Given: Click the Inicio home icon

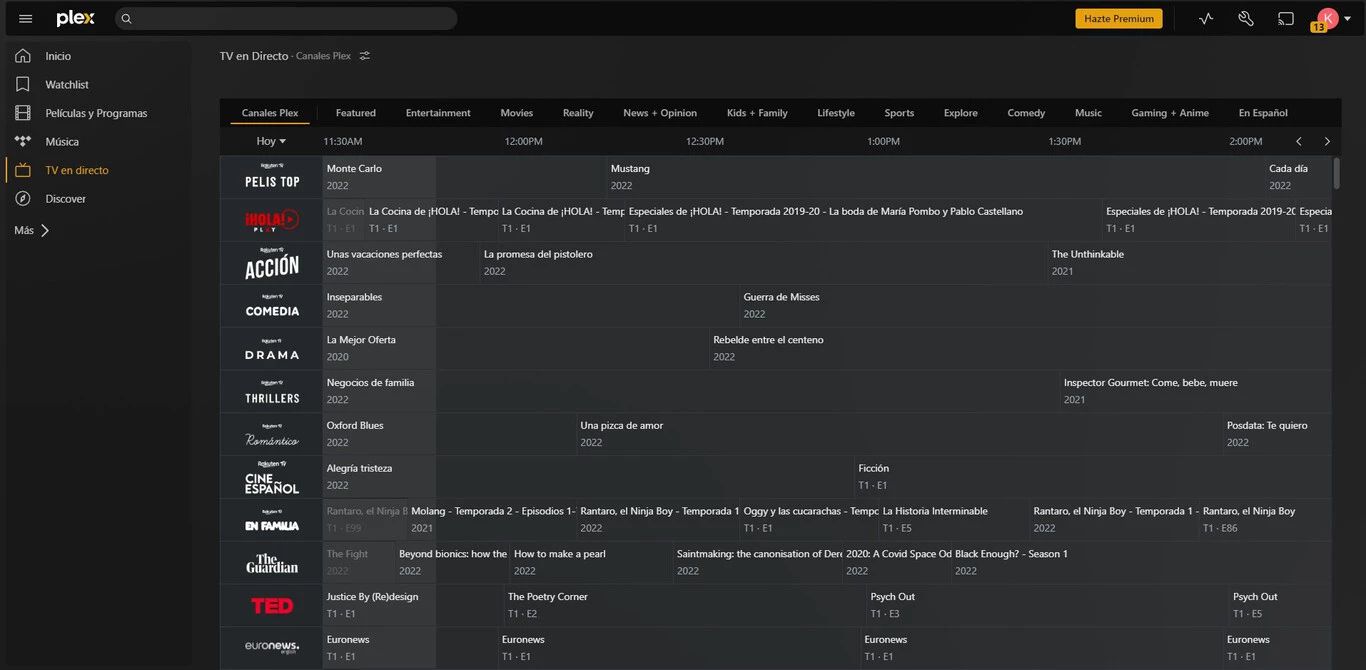Looking at the screenshot, I should pyautogui.click(x=23, y=56).
